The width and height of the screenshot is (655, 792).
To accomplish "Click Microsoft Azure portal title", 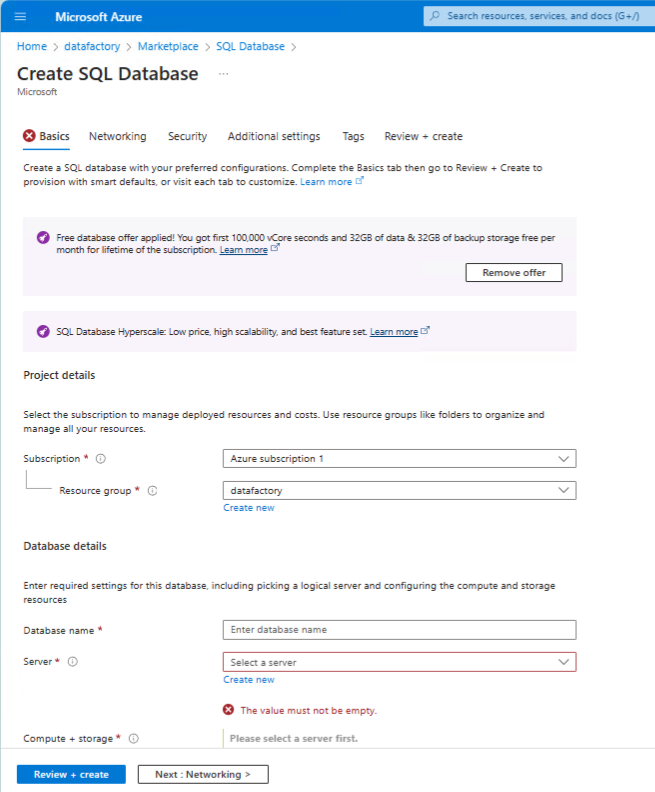I will click(x=98, y=17).
